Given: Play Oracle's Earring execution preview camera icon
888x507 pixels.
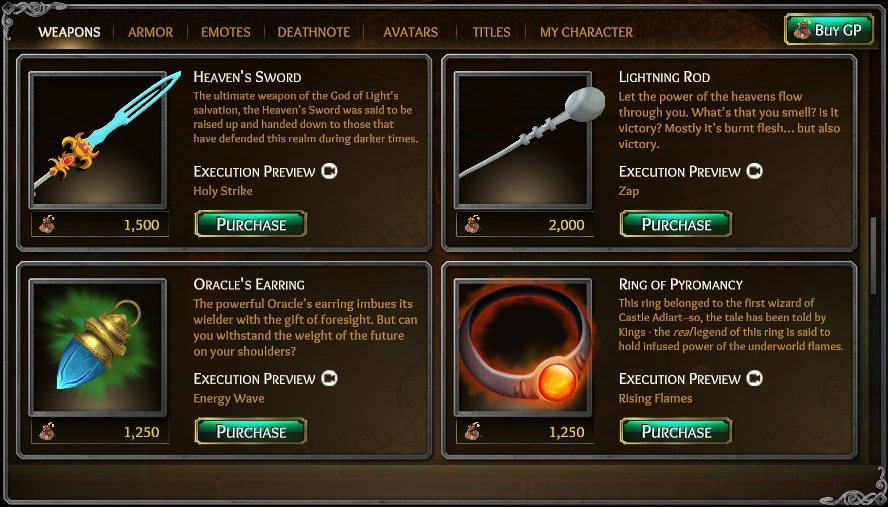Looking at the screenshot, I should [329, 378].
